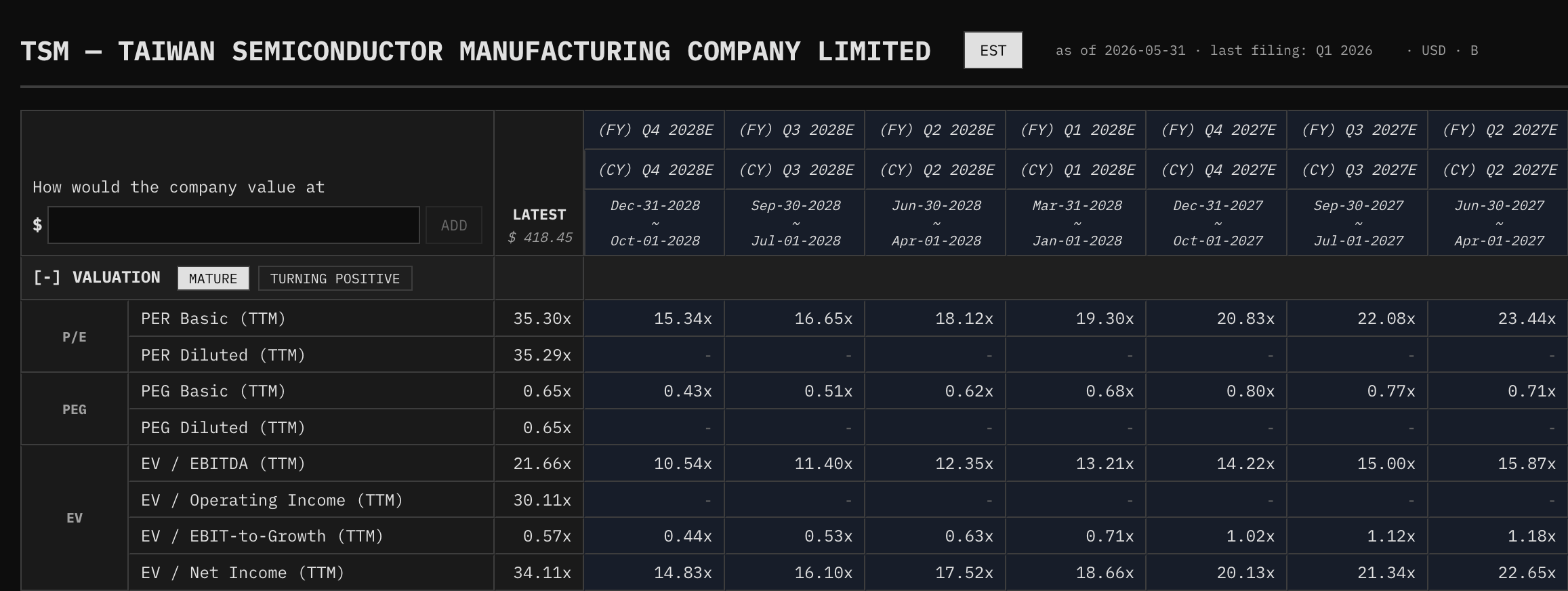Click the P/E group label
1568x591 pixels.
[75, 337]
